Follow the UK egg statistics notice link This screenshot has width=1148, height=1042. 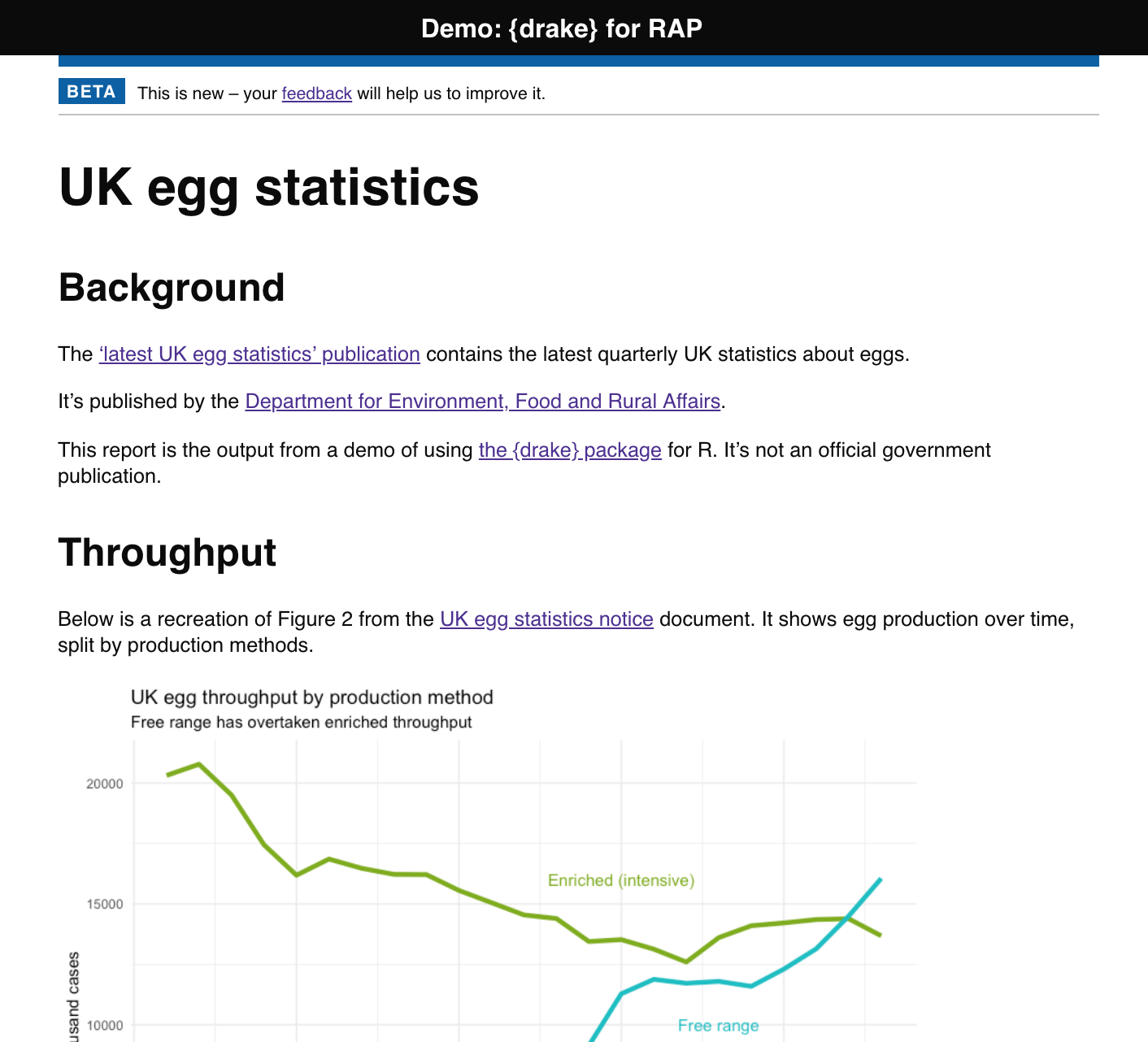pyautogui.click(x=546, y=619)
